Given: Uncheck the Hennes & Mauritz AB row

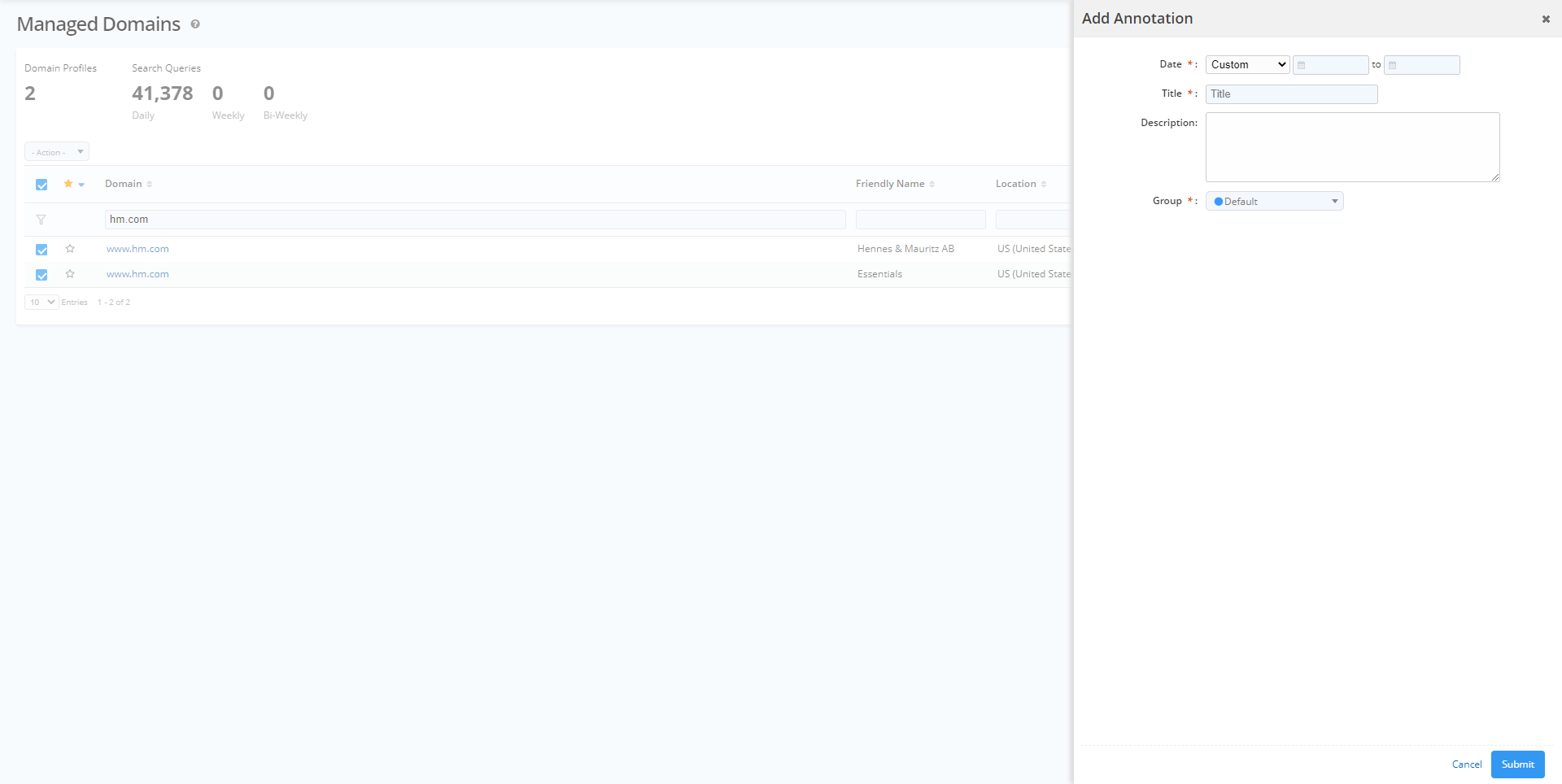Looking at the screenshot, I should [41, 250].
